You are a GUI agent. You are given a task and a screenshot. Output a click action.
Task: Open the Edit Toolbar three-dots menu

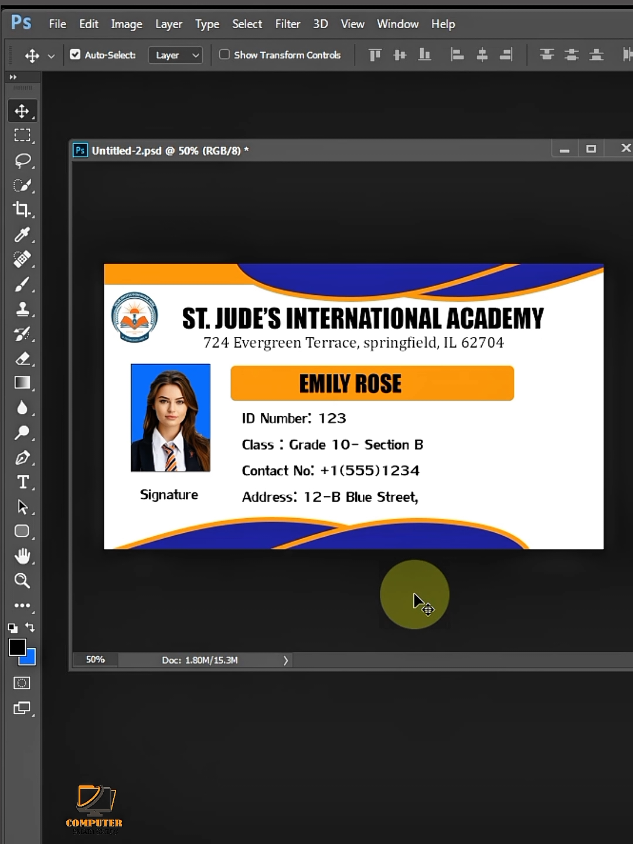tap(22, 606)
